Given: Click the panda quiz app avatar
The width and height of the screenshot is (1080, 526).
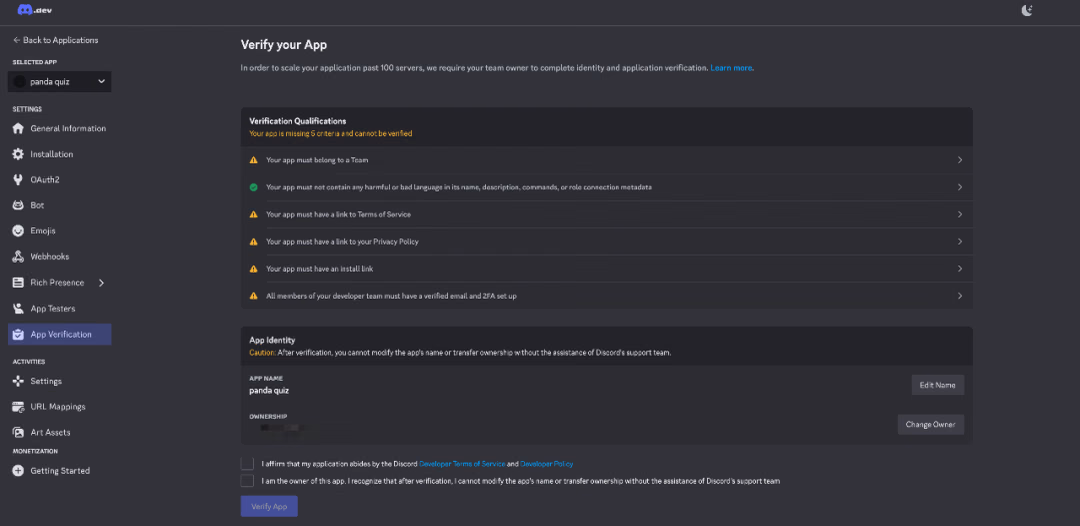Looking at the screenshot, I should (19, 81).
